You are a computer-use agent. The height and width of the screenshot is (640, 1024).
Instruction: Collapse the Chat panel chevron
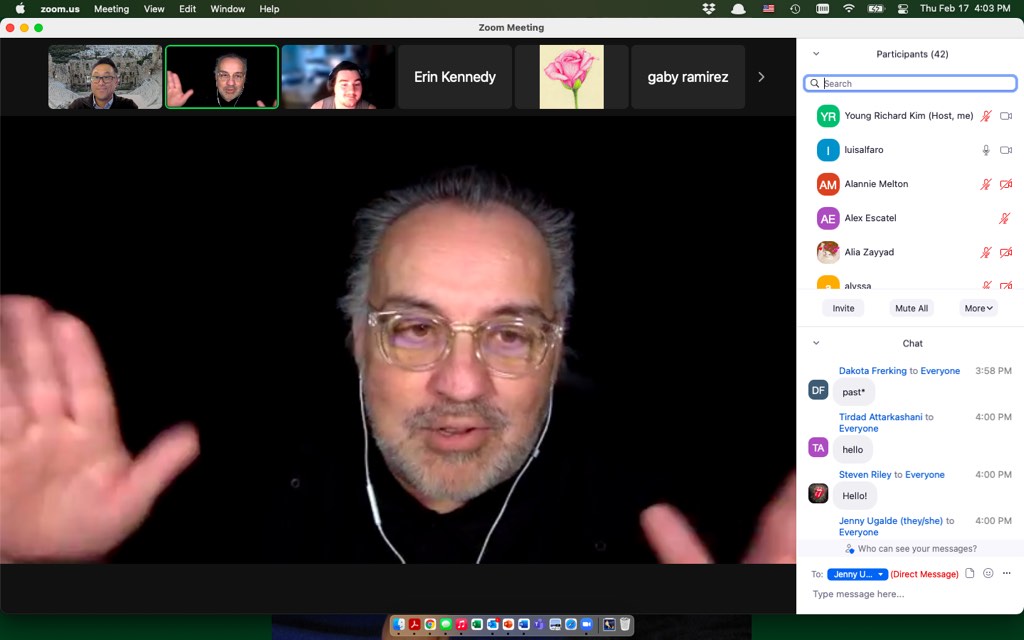pyautogui.click(x=816, y=343)
